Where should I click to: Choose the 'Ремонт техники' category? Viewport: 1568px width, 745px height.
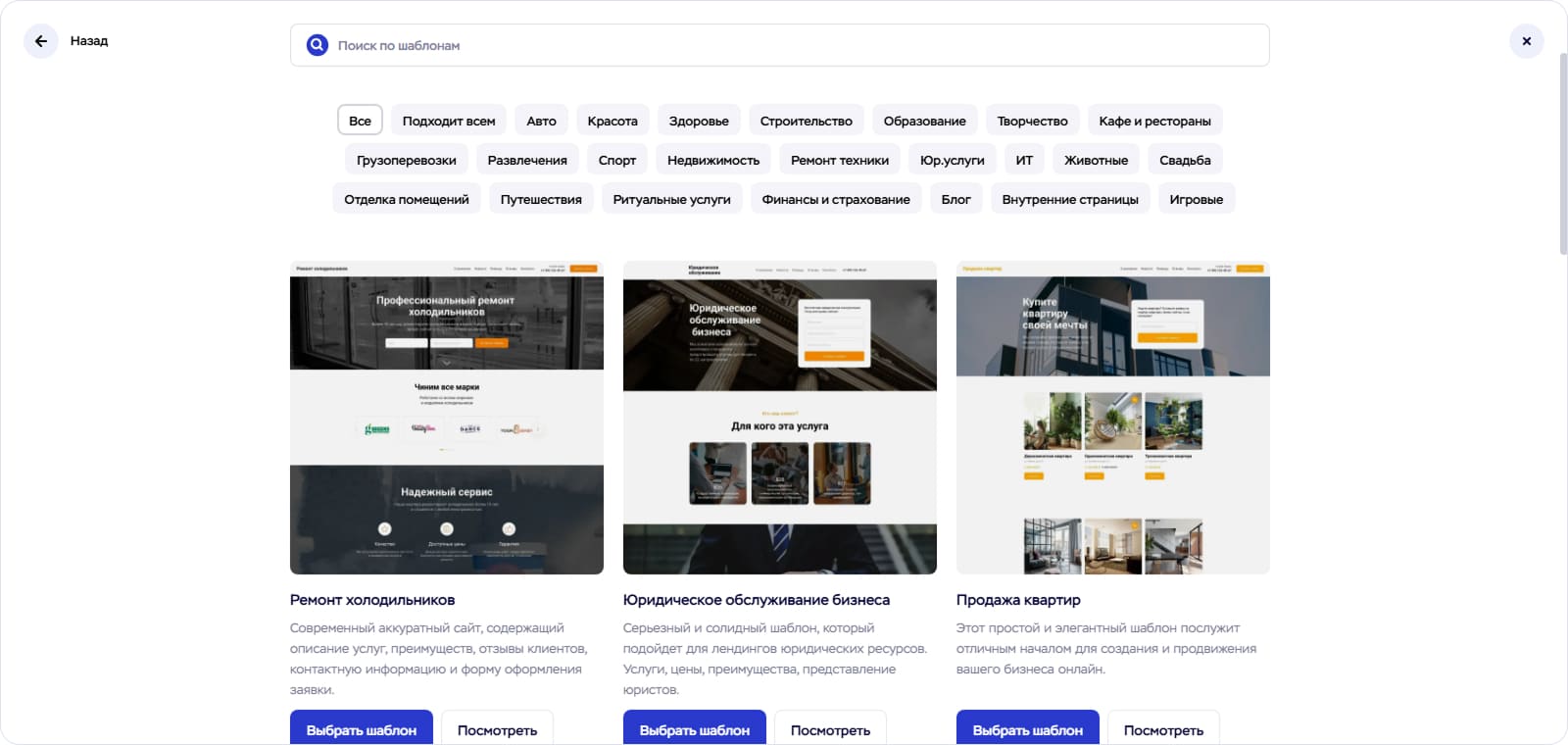[x=840, y=160]
